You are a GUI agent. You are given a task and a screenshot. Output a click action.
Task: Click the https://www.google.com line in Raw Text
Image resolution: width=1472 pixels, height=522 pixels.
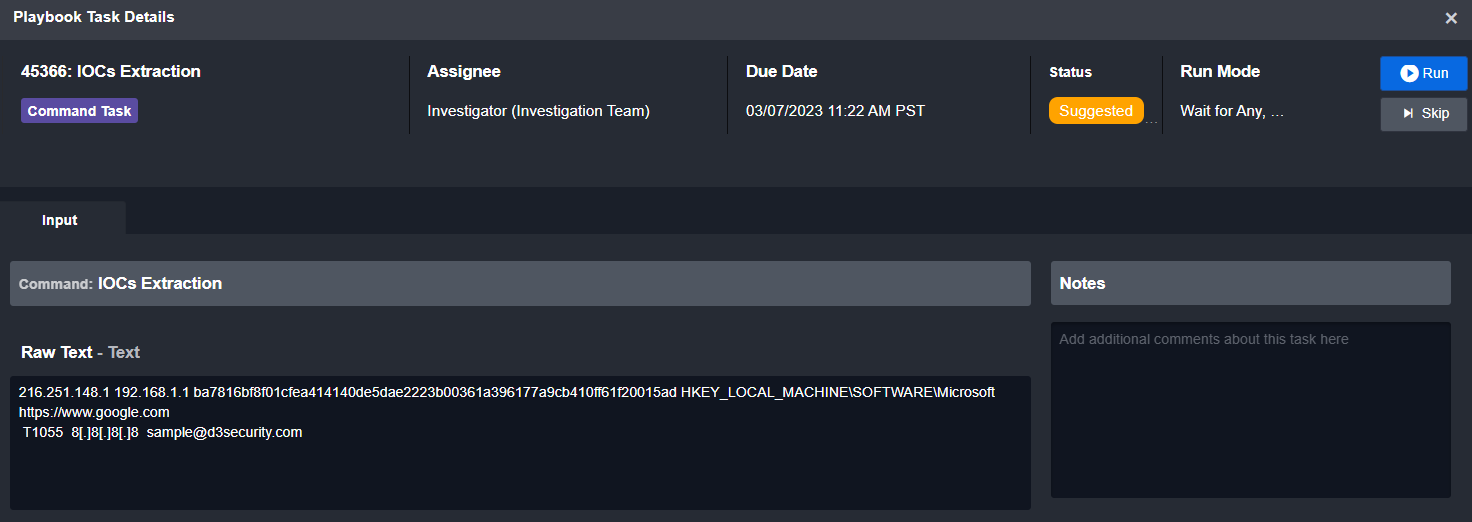click(94, 412)
